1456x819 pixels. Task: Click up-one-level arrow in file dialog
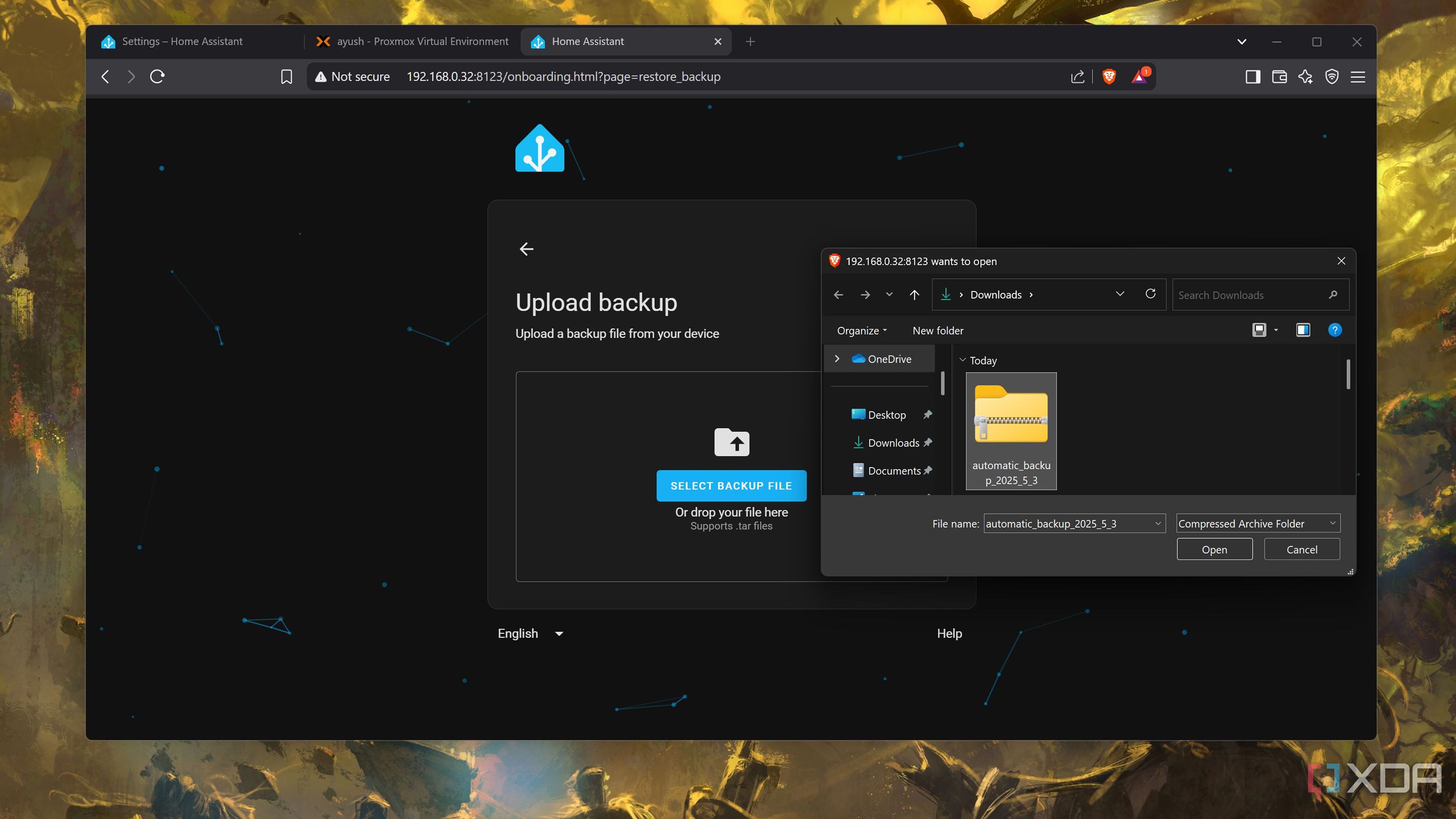914,295
